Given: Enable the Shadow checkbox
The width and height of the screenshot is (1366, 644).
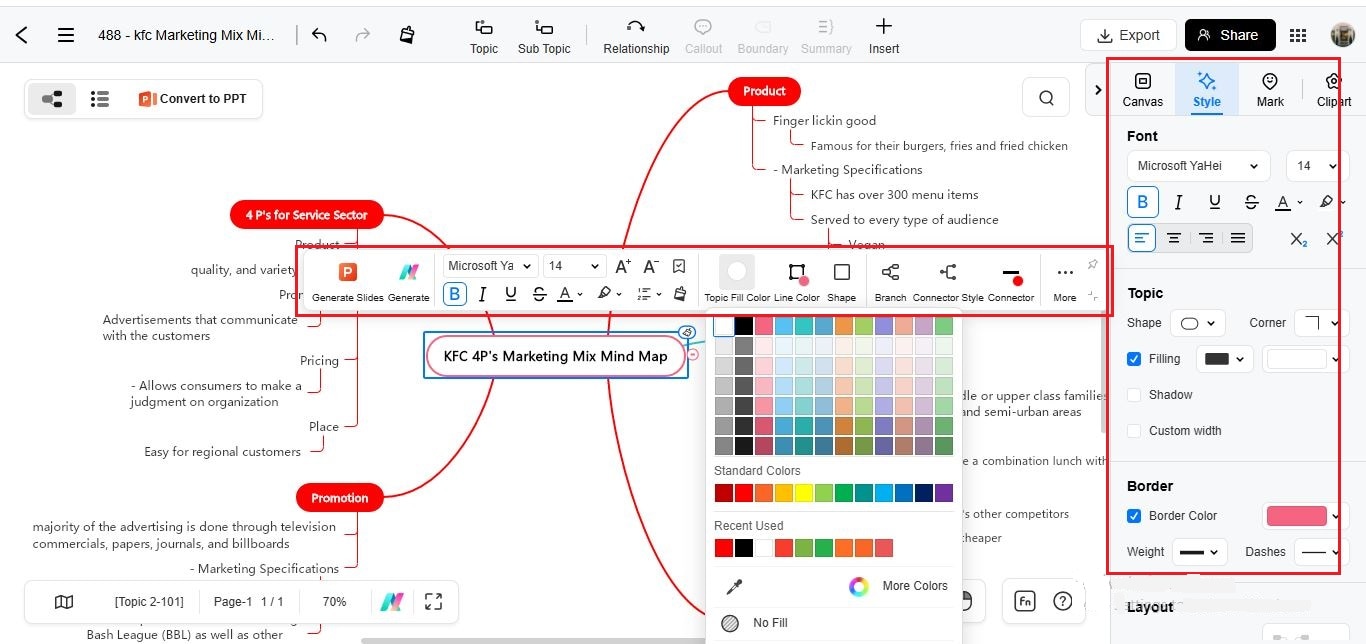Looking at the screenshot, I should pyautogui.click(x=1134, y=395).
